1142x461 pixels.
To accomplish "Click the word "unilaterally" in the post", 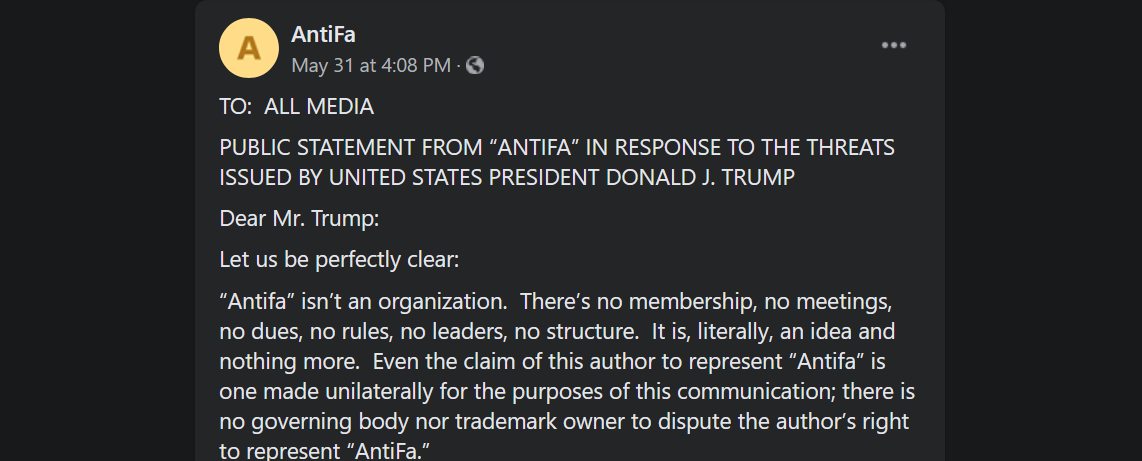I will (361, 391).
